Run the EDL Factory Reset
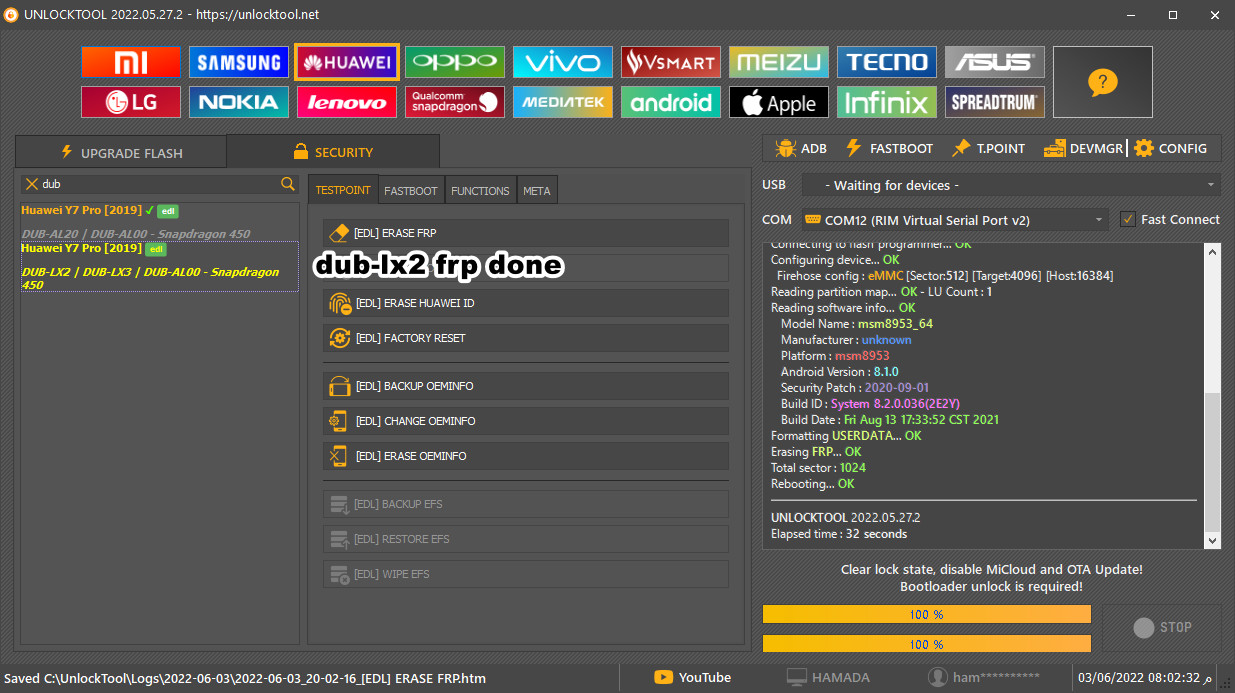This screenshot has height=693, width=1235. coord(423,338)
